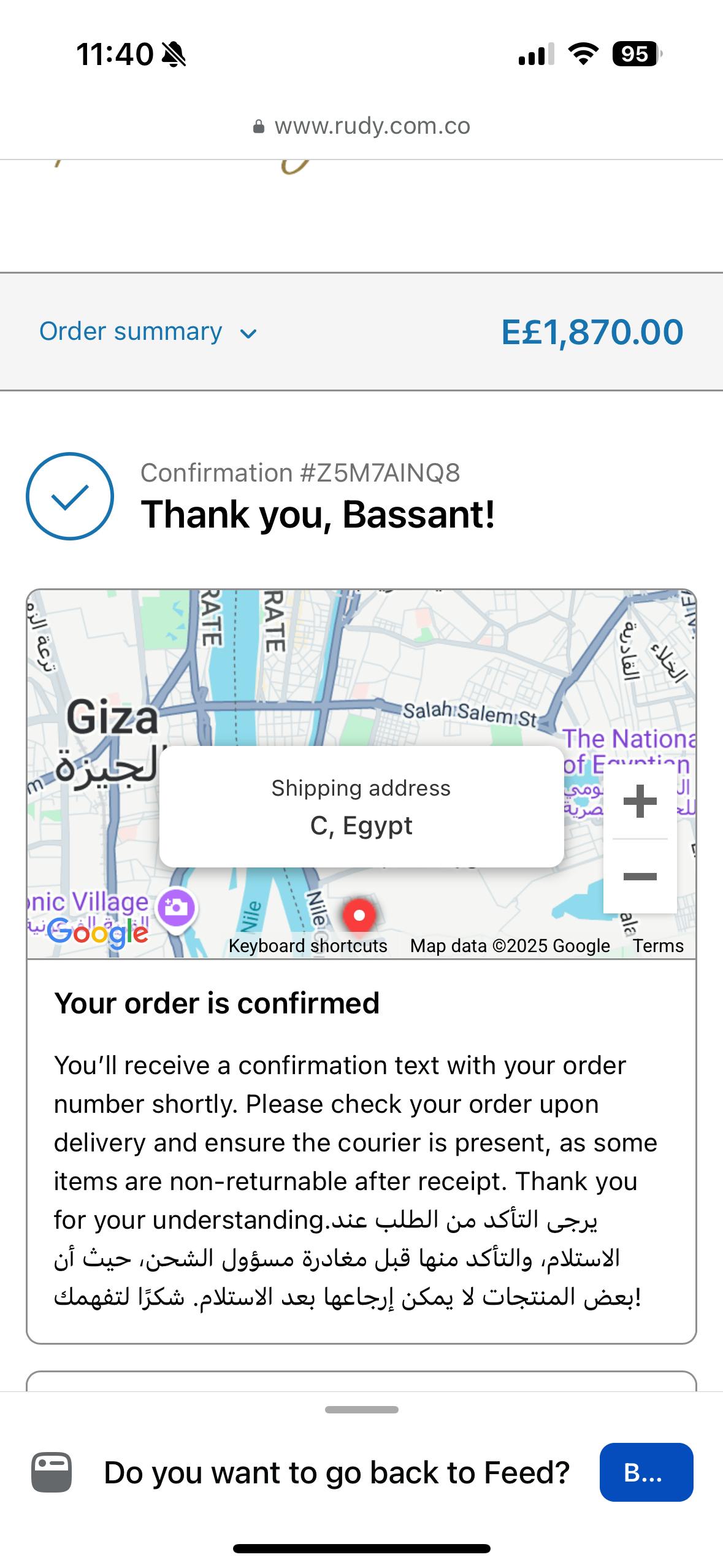723x1568 pixels.
Task: Open the map Terms link
Action: (658, 946)
